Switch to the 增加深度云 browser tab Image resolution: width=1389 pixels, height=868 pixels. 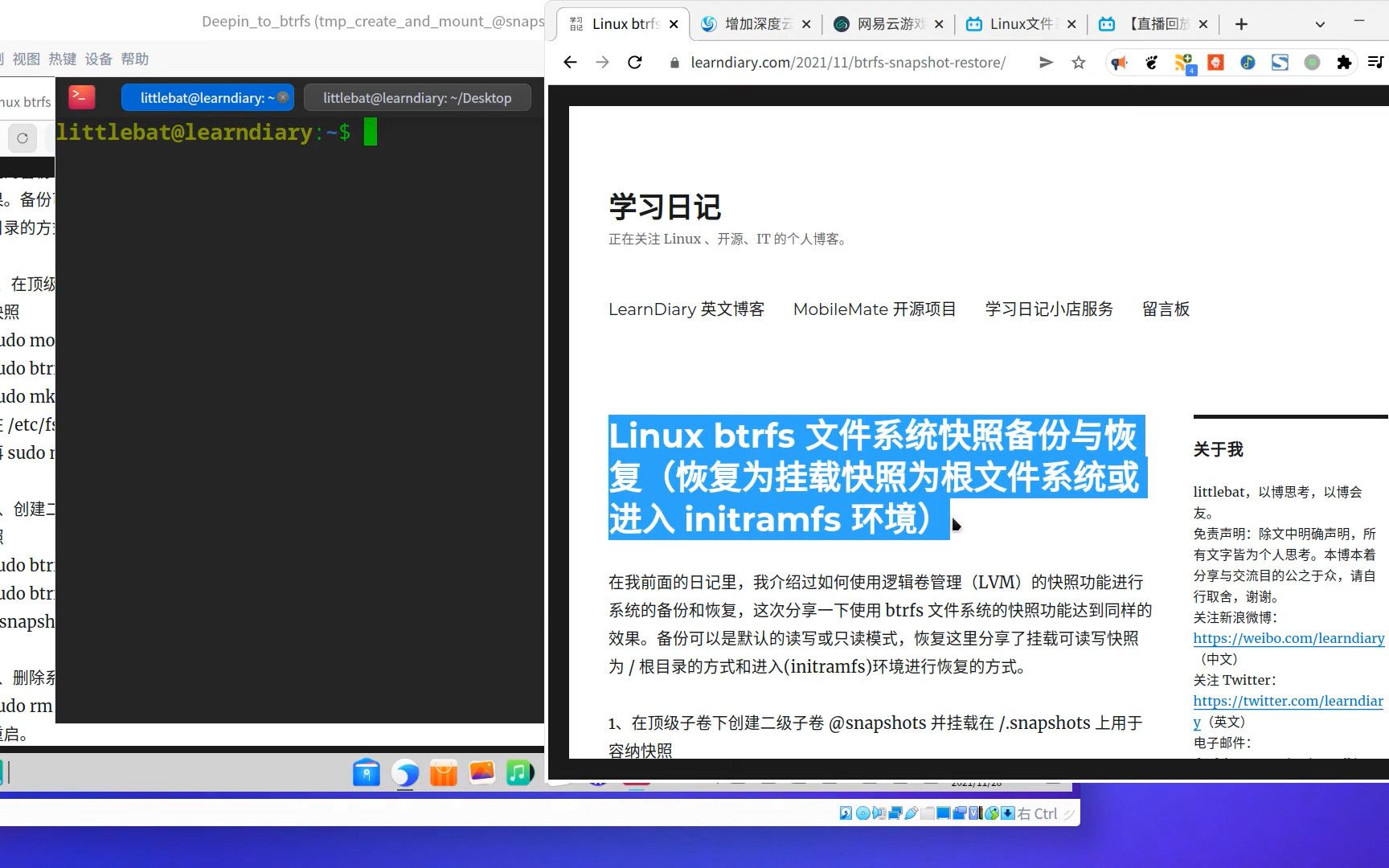point(756,24)
